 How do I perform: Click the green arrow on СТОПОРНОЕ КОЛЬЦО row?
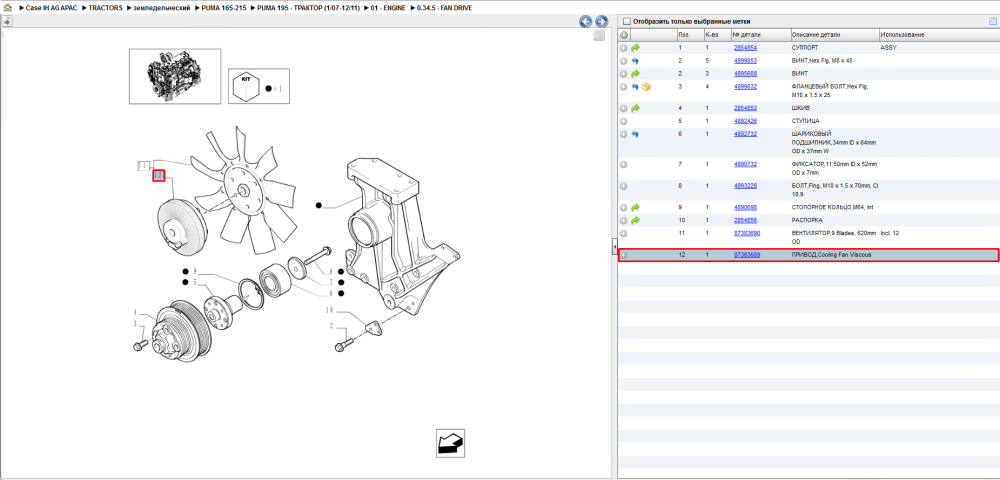click(x=635, y=208)
